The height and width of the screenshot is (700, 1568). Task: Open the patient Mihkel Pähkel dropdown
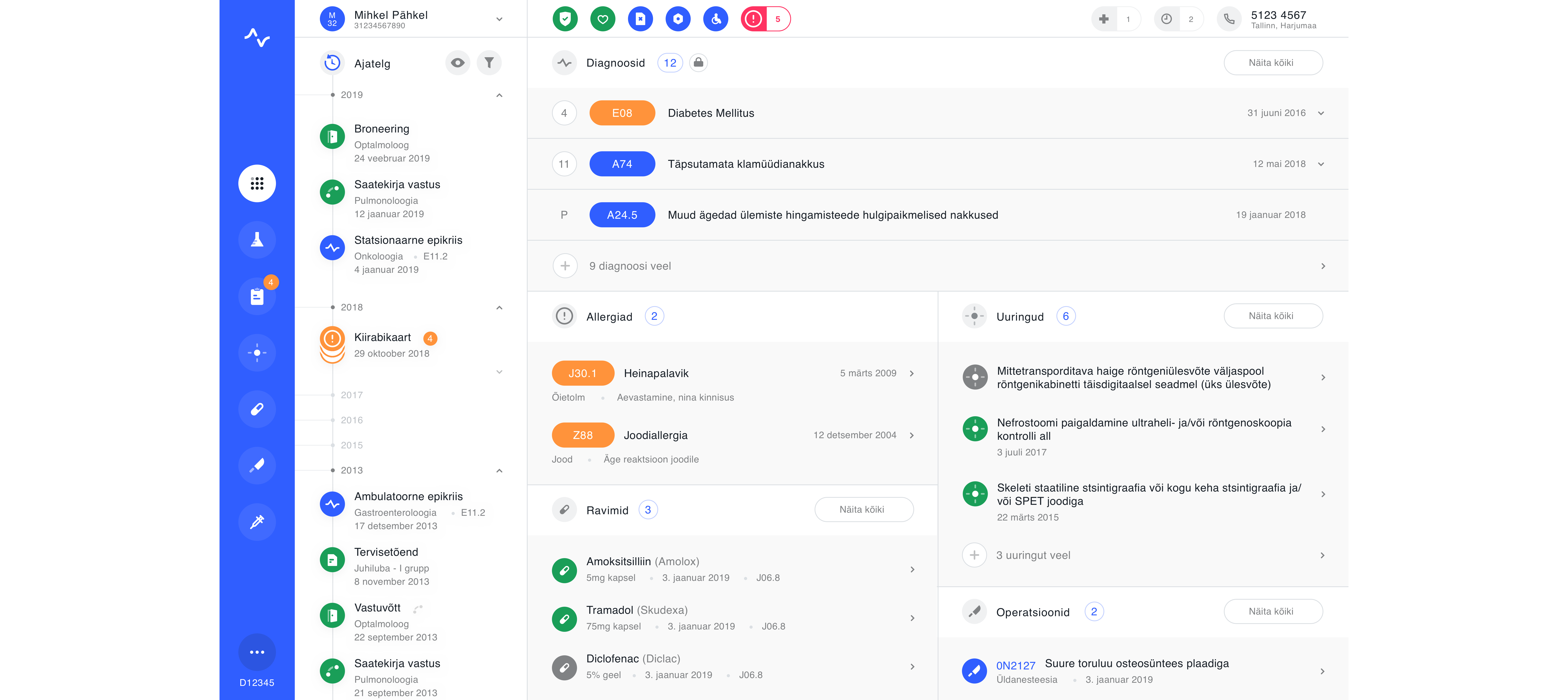499,19
